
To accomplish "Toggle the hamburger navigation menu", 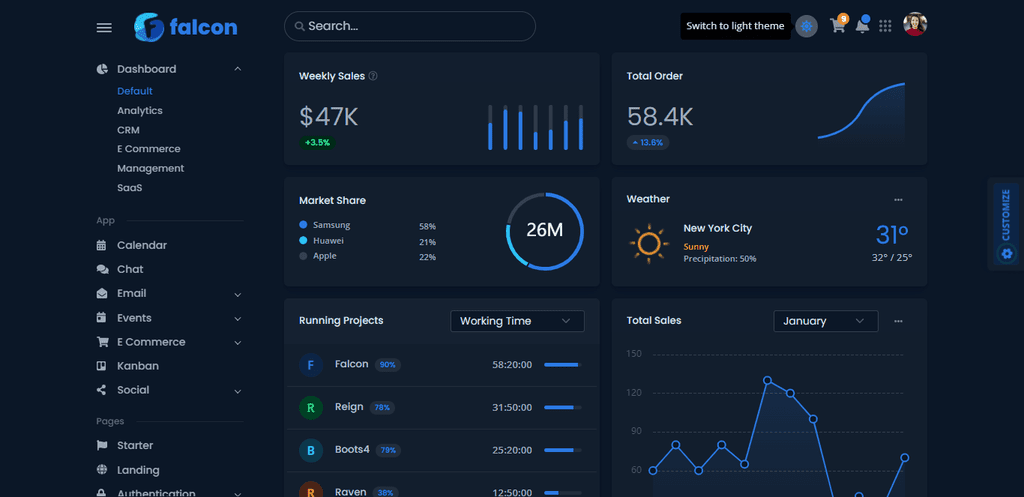I will (x=104, y=27).
